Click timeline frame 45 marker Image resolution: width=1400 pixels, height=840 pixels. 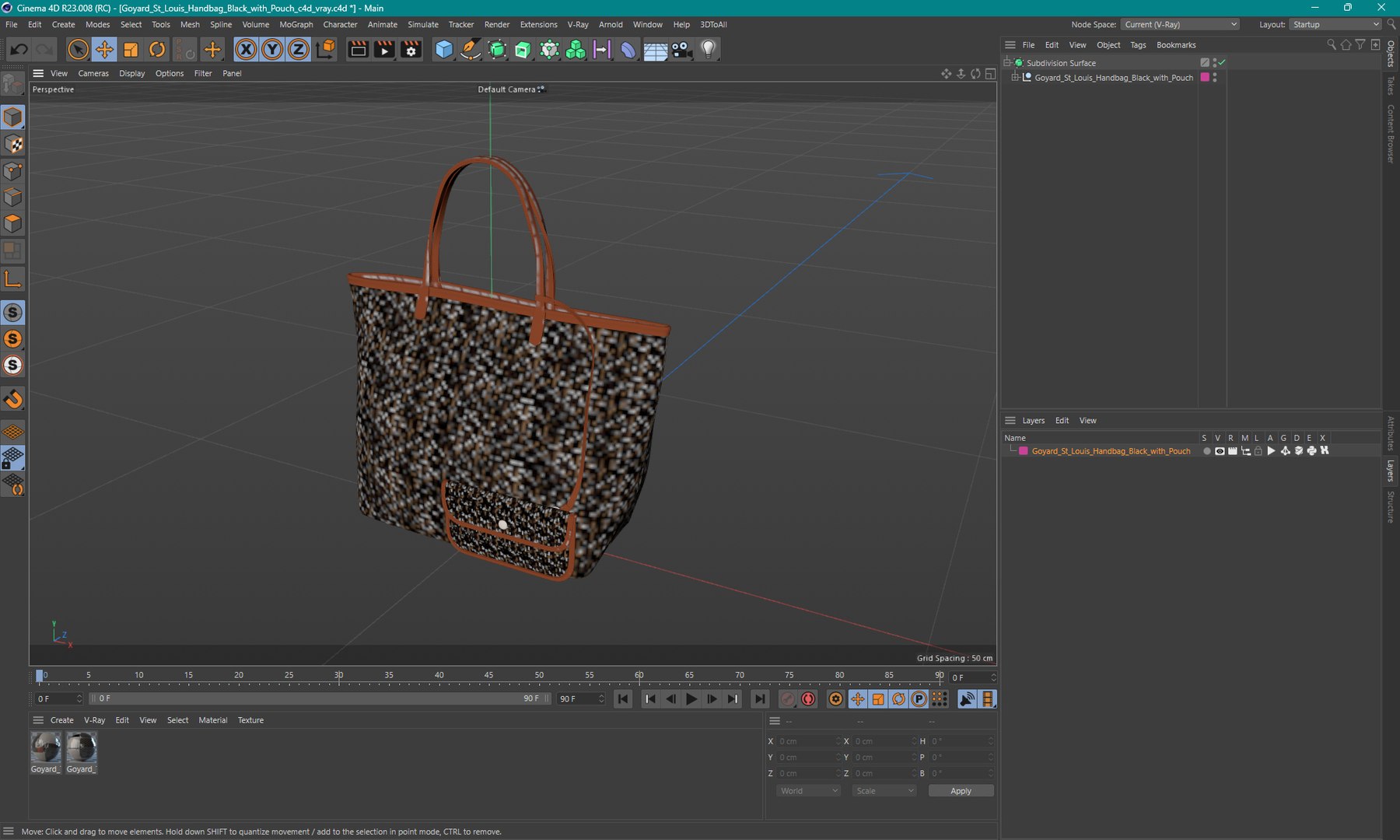coord(488,675)
